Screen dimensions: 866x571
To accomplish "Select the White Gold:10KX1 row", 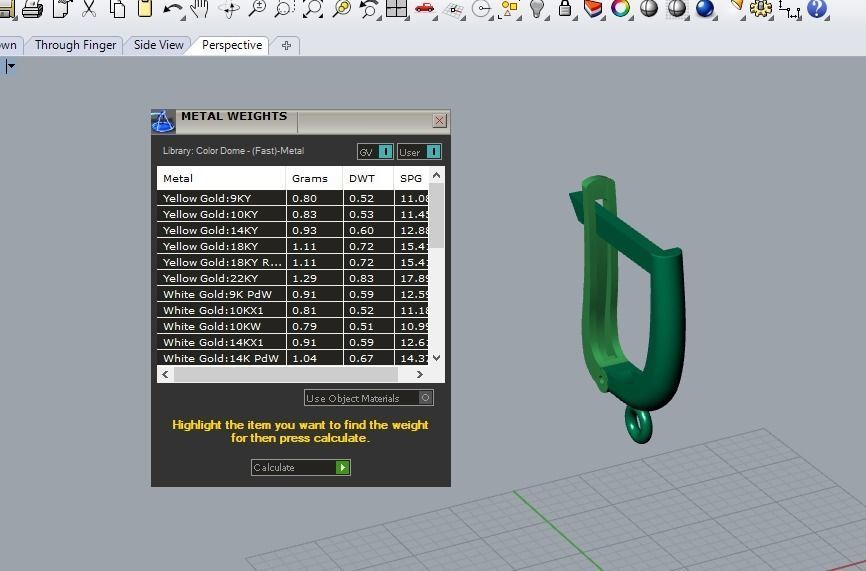I will [293, 310].
